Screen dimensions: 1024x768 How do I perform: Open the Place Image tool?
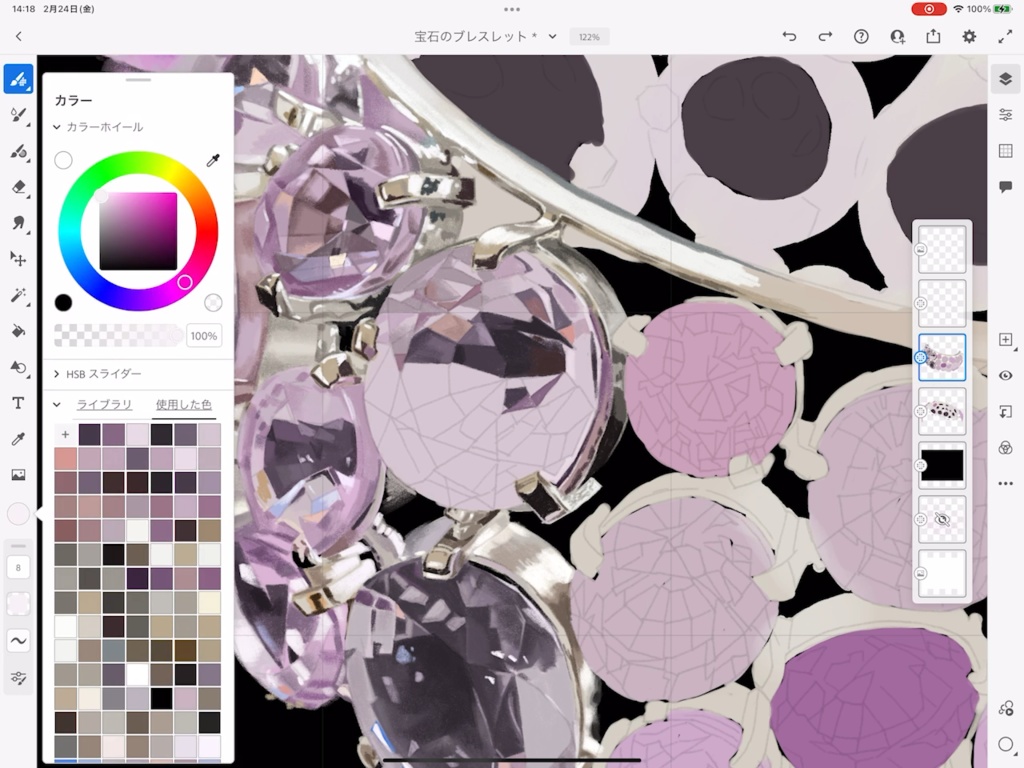18,475
